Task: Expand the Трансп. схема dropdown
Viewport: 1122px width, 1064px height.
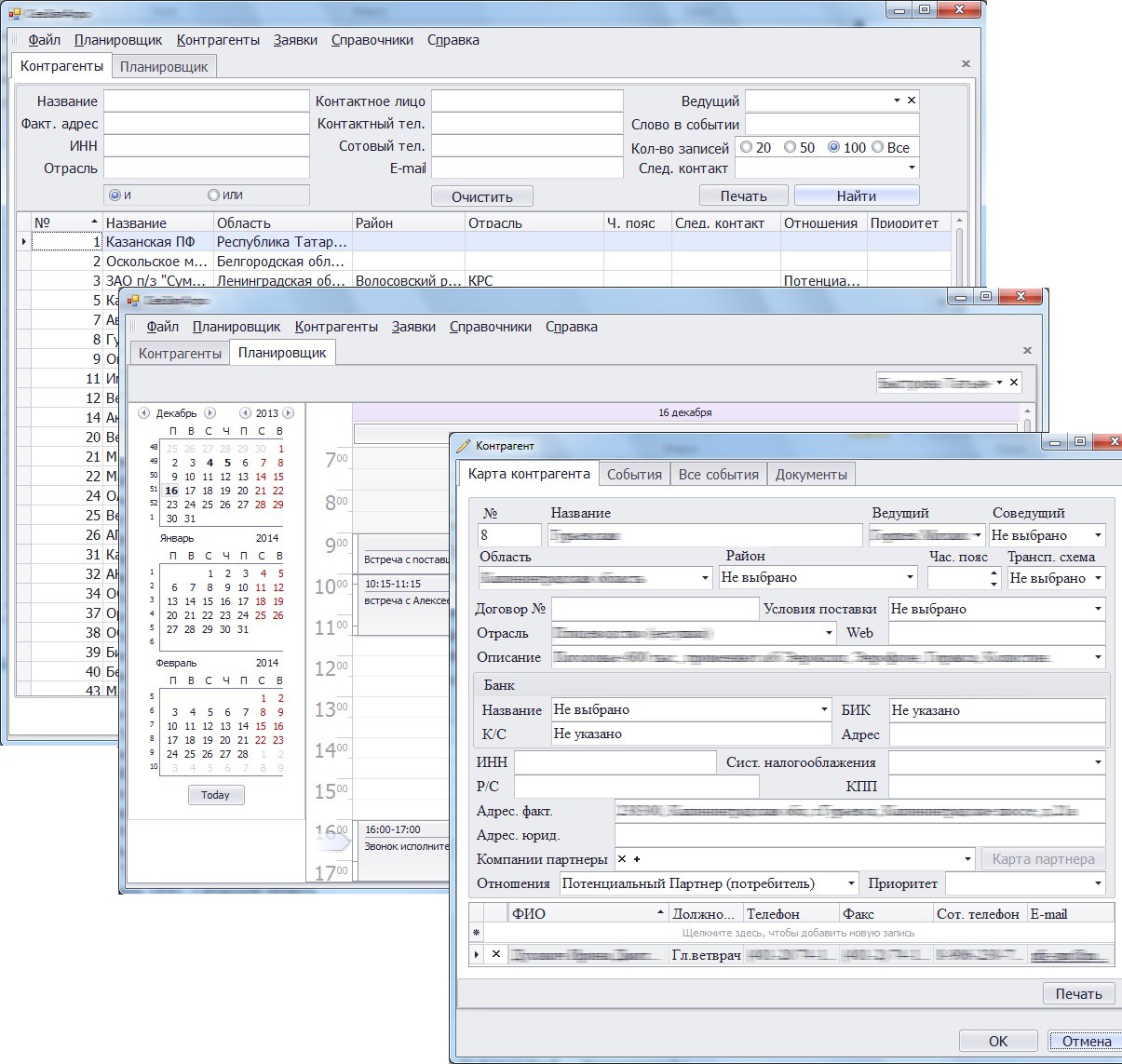Action: click(1098, 578)
